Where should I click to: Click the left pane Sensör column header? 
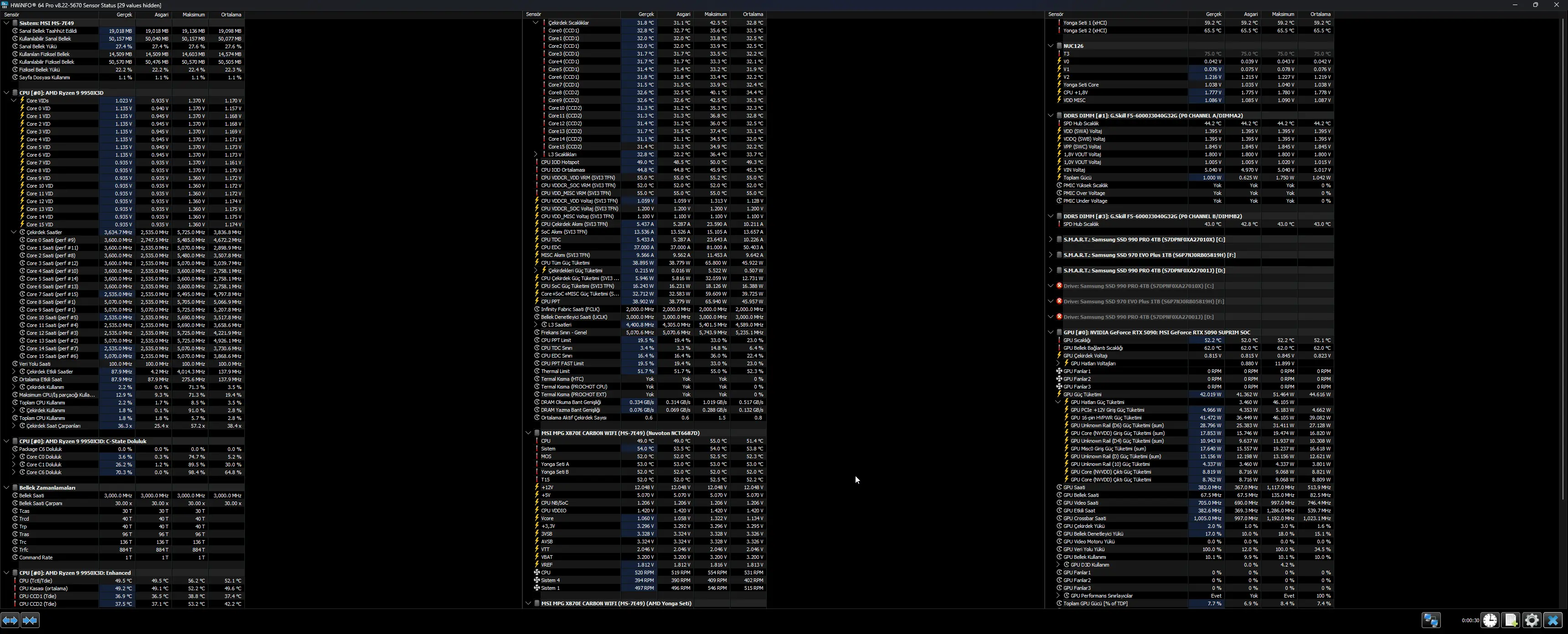click(49, 15)
